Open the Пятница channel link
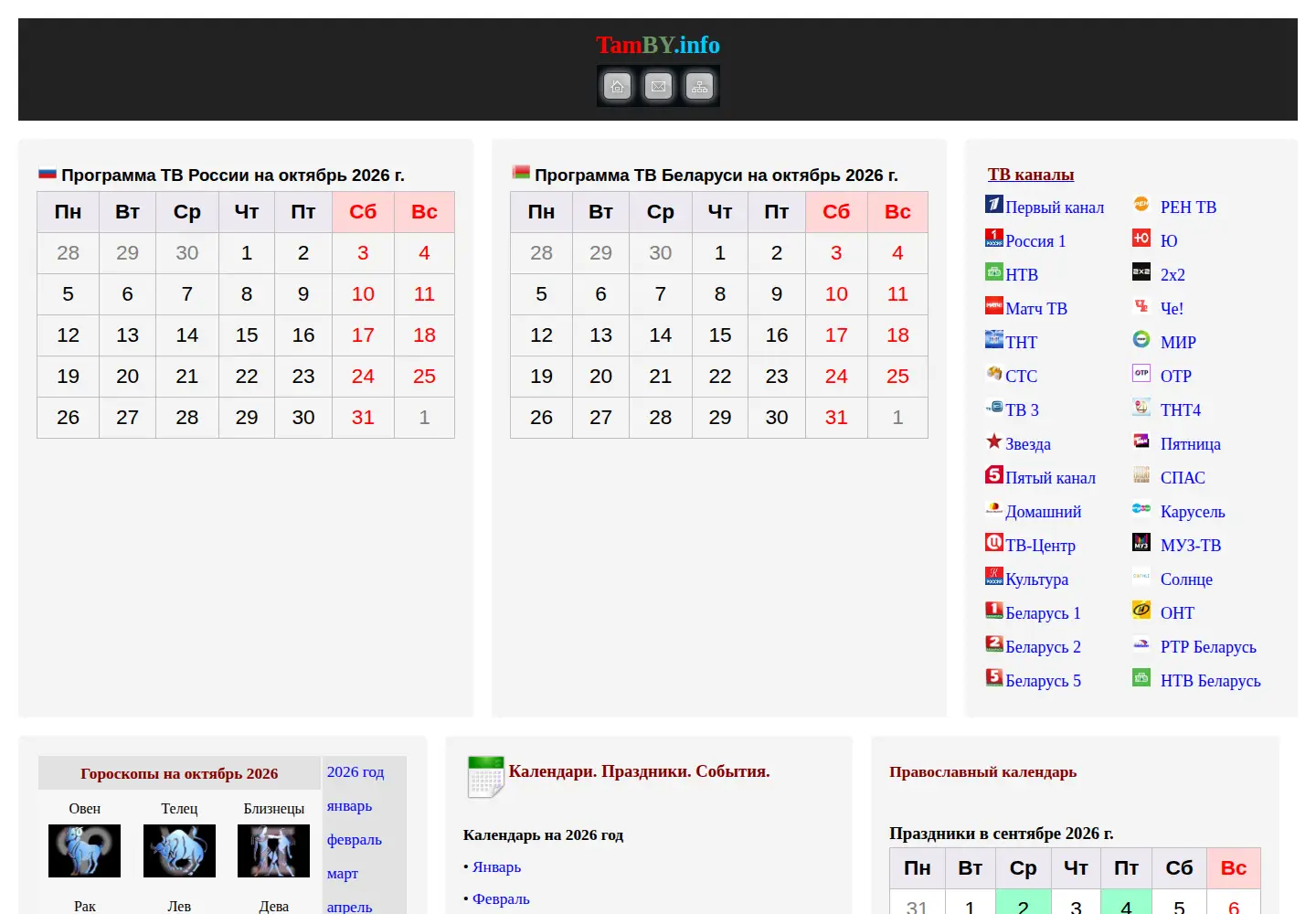The image size is (1316, 914). click(1190, 444)
